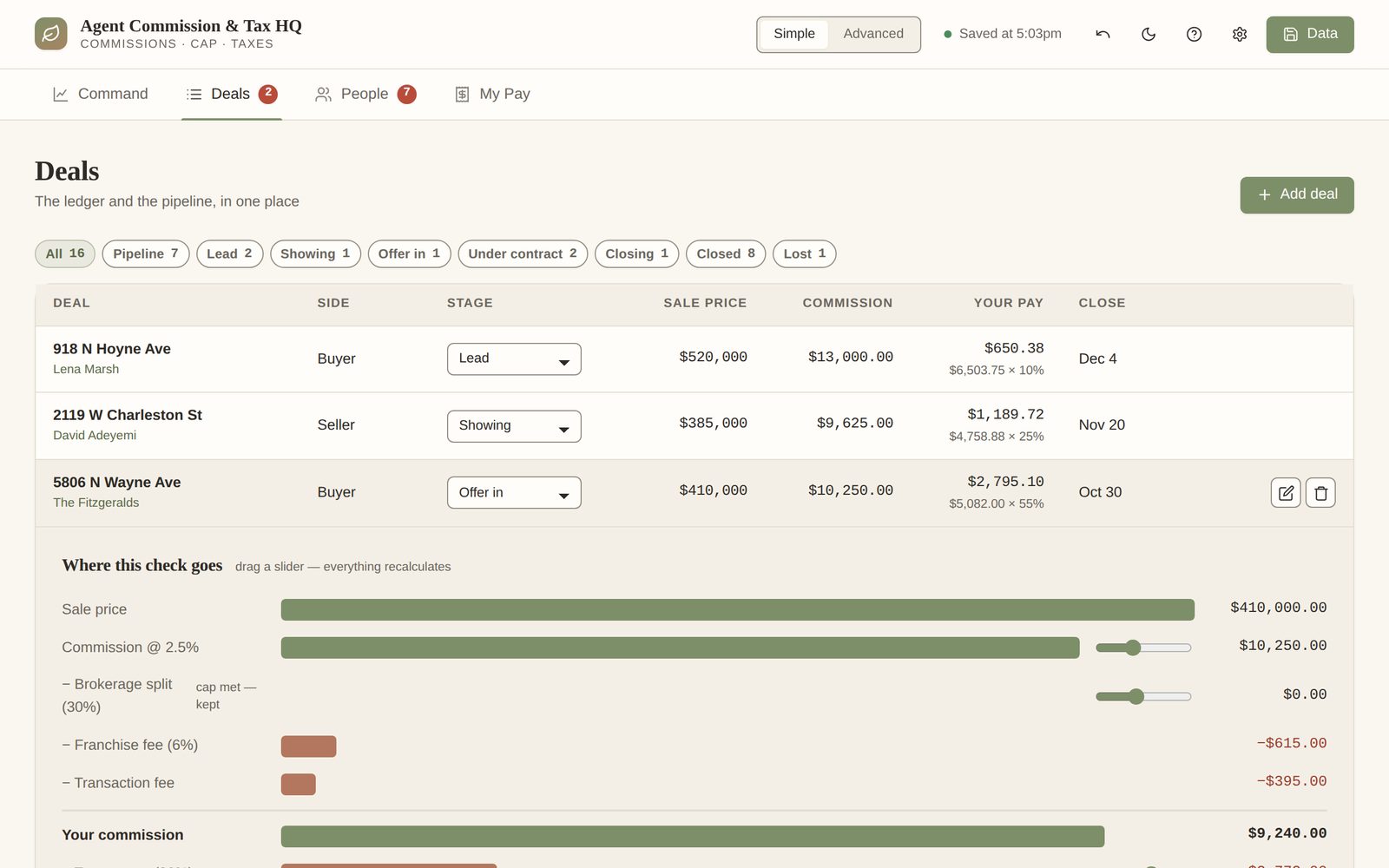
Task: Adjust the Commission @ 2.5% slider
Action: pos(1143,648)
